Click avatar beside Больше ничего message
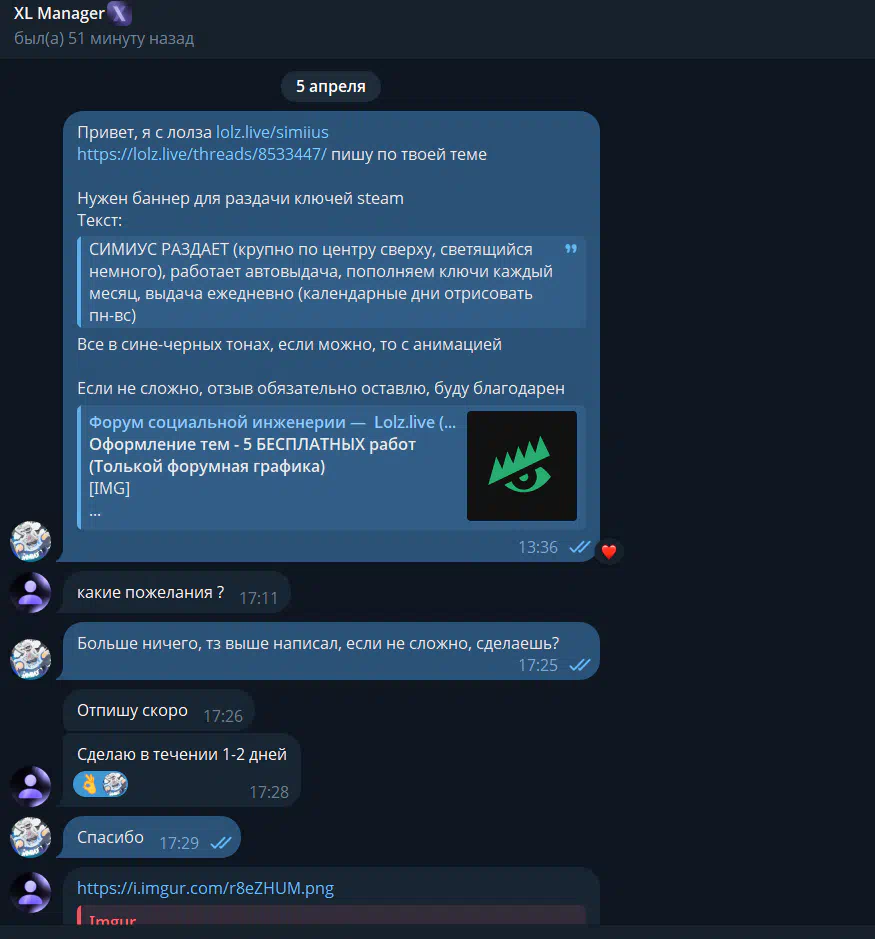 click(x=31, y=659)
